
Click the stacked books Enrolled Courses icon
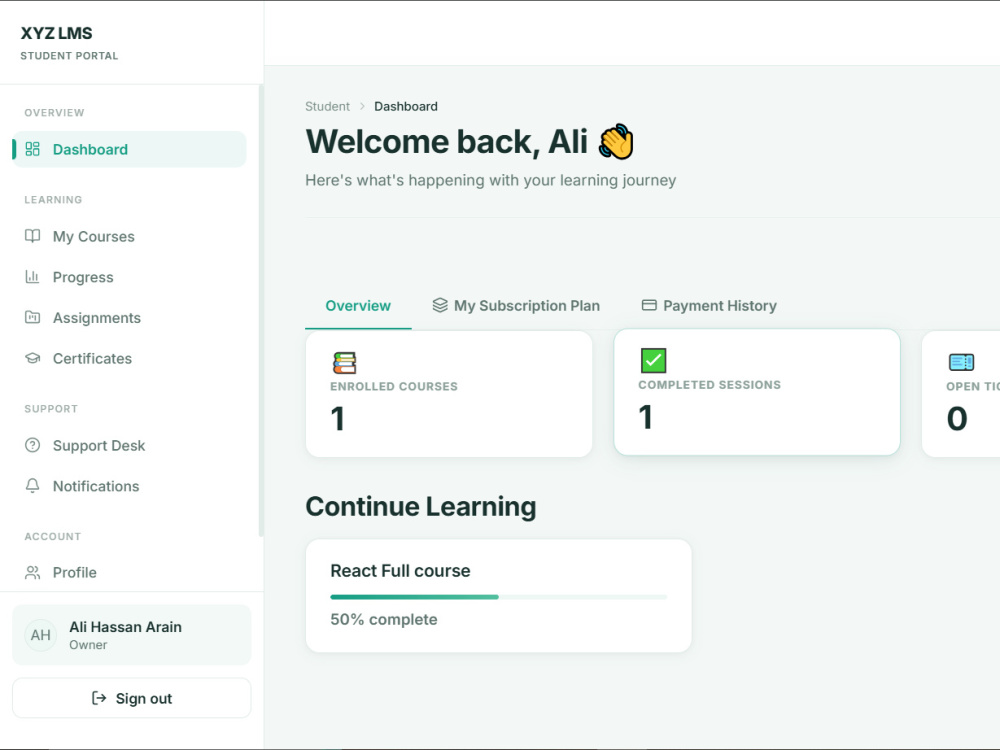coord(344,362)
